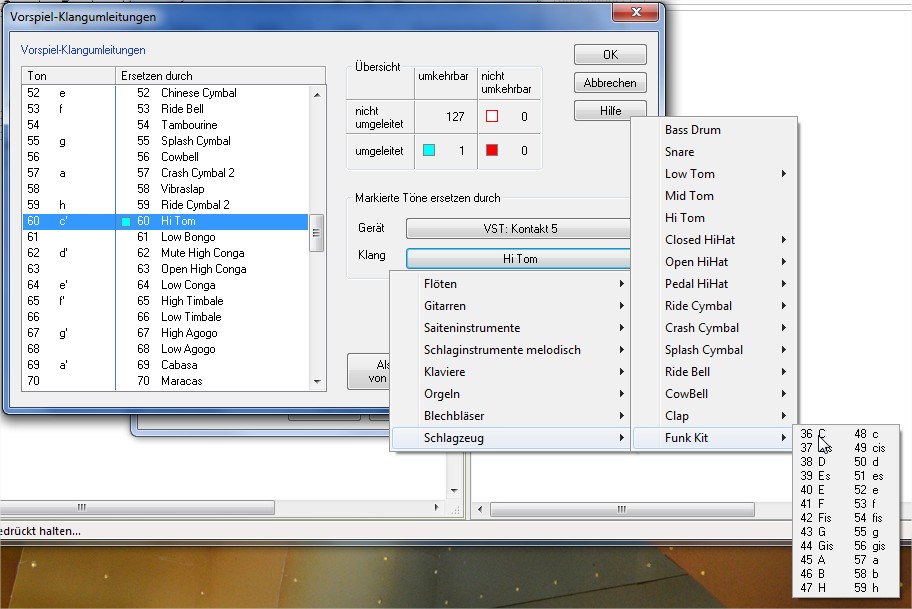Choose Snare in the drum submenu

[x=679, y=152]
